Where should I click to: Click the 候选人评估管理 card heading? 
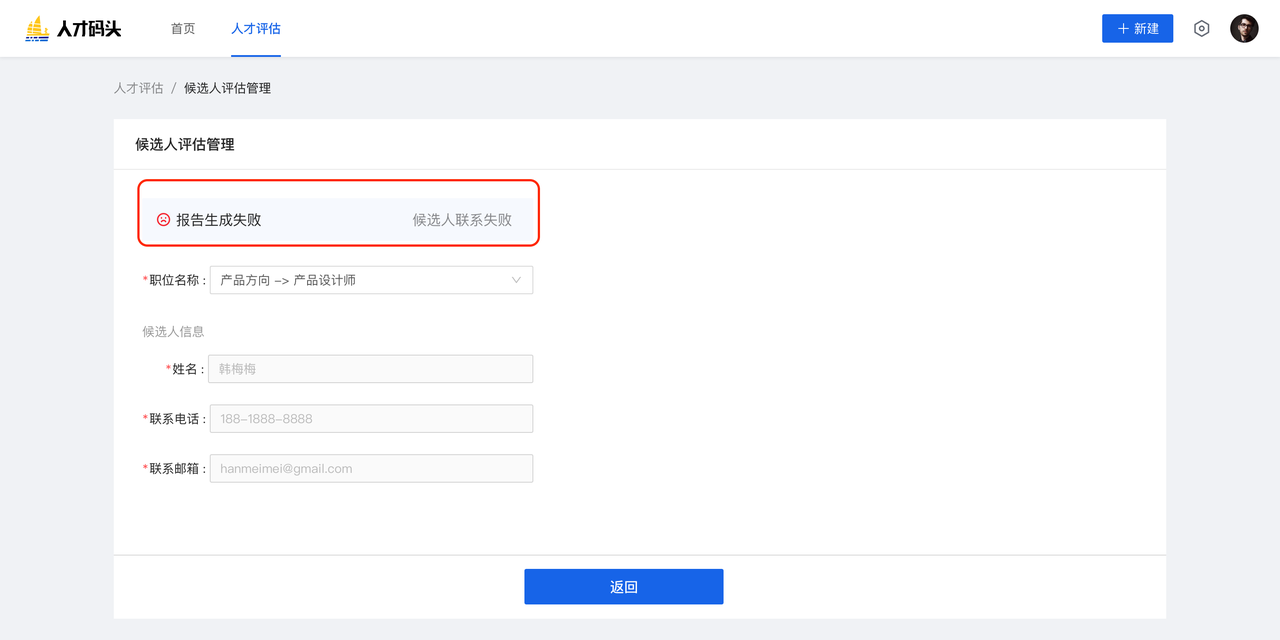185,145
